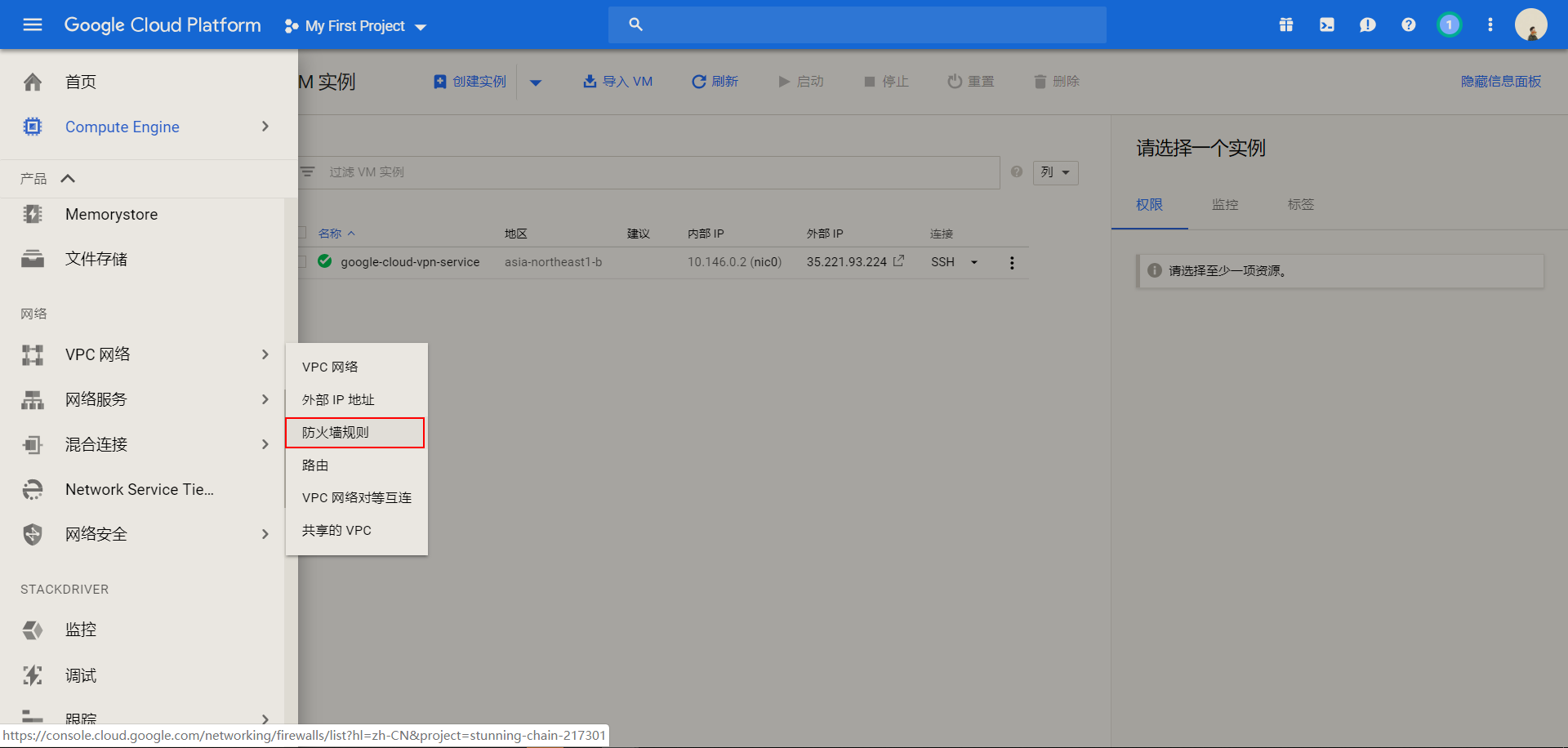Expand the SSH connection options arrow
Screen dimensions: 1568x748
coord(974,262)
